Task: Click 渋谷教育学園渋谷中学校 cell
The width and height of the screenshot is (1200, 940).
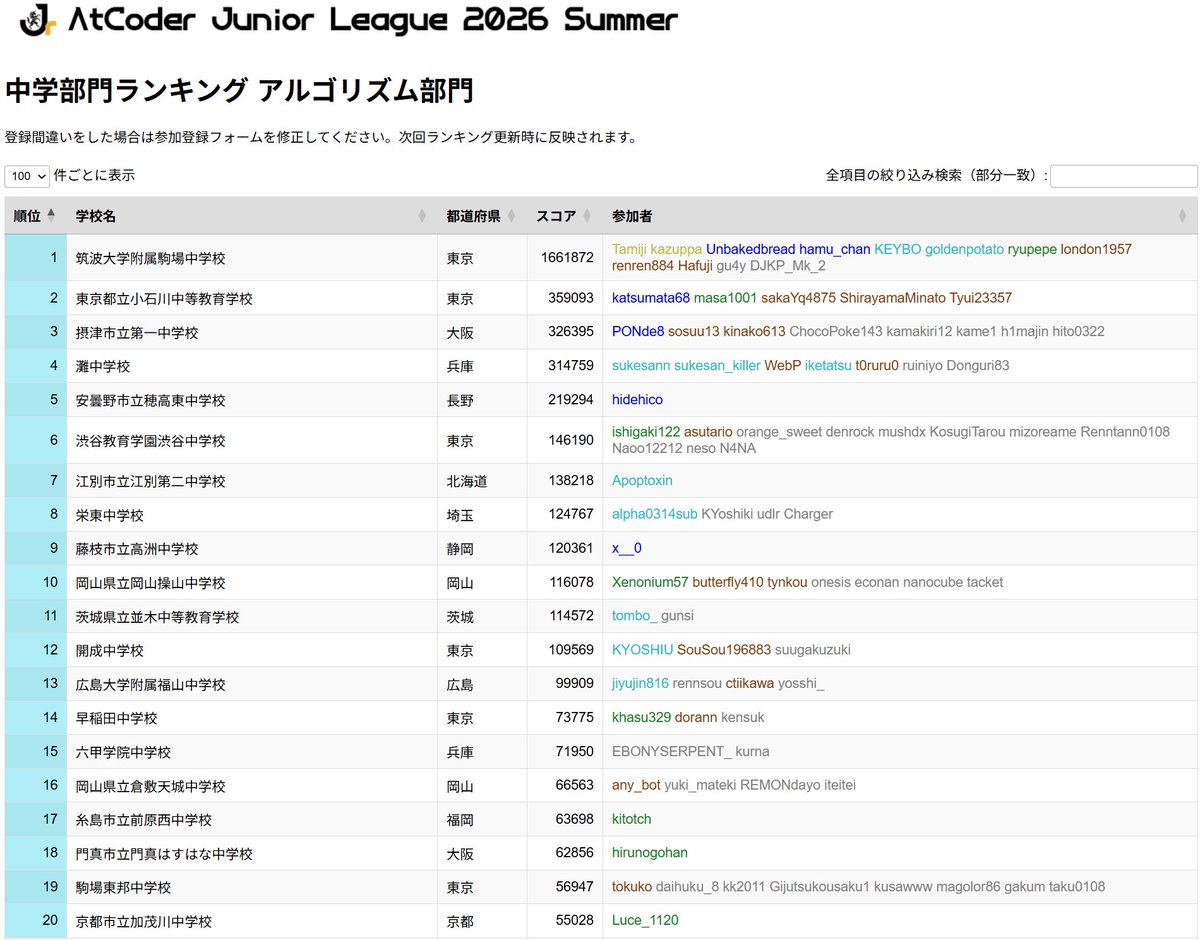Action: 252,441
